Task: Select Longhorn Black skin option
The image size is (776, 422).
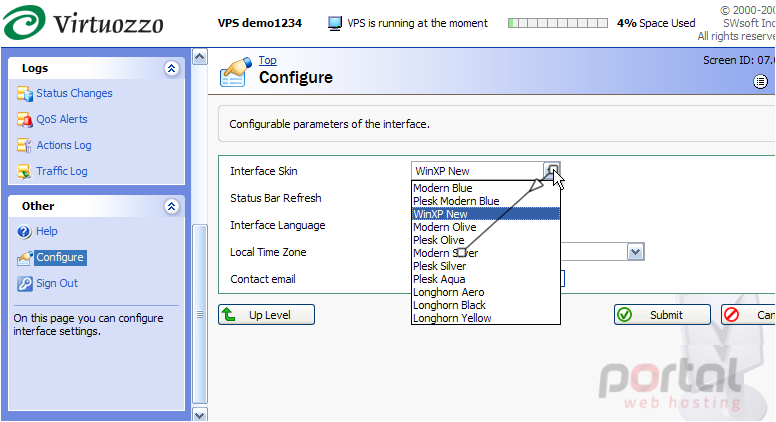Action: pos(485,305)
